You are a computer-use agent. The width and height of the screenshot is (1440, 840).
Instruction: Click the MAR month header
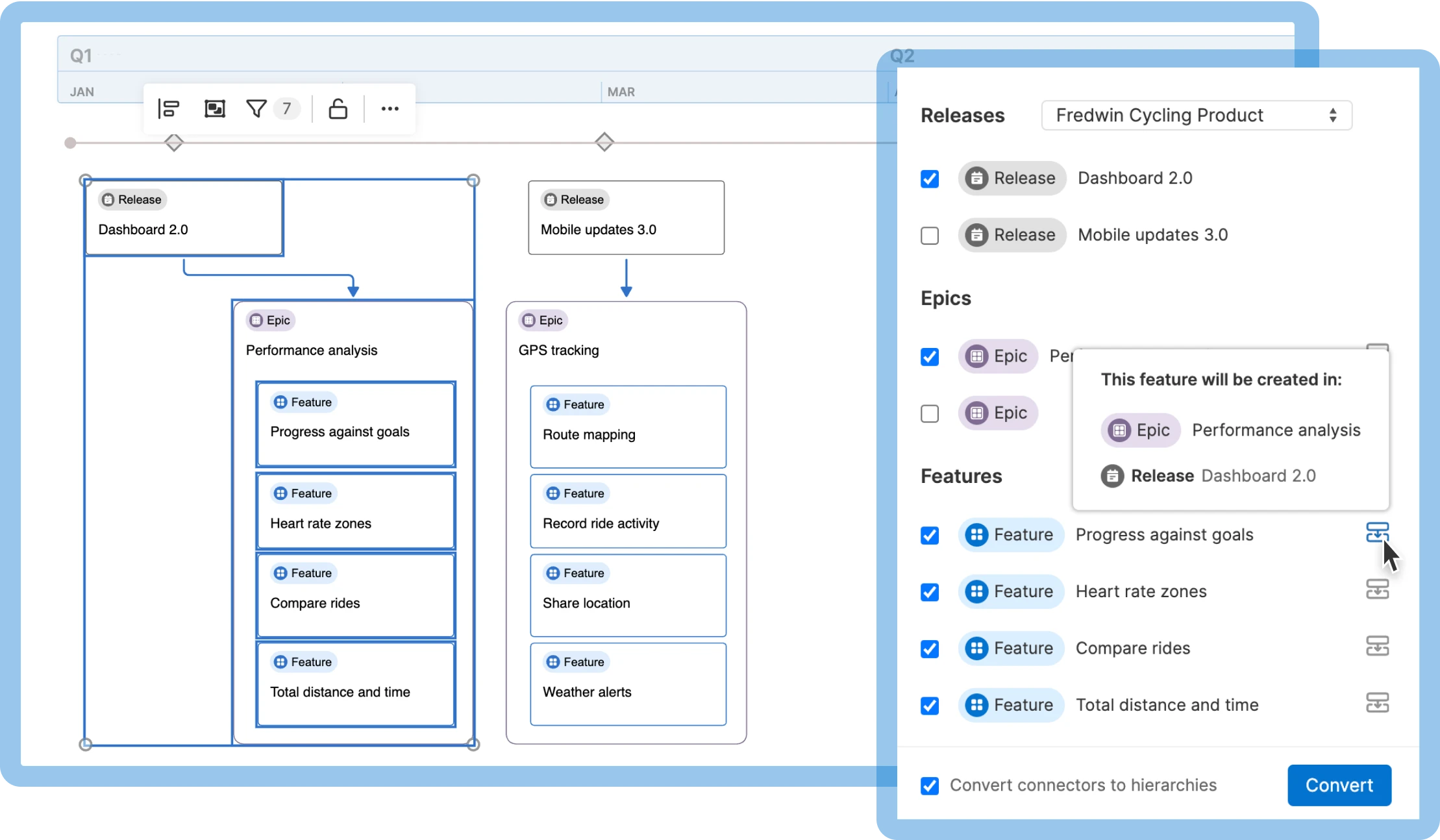point(621,92)
